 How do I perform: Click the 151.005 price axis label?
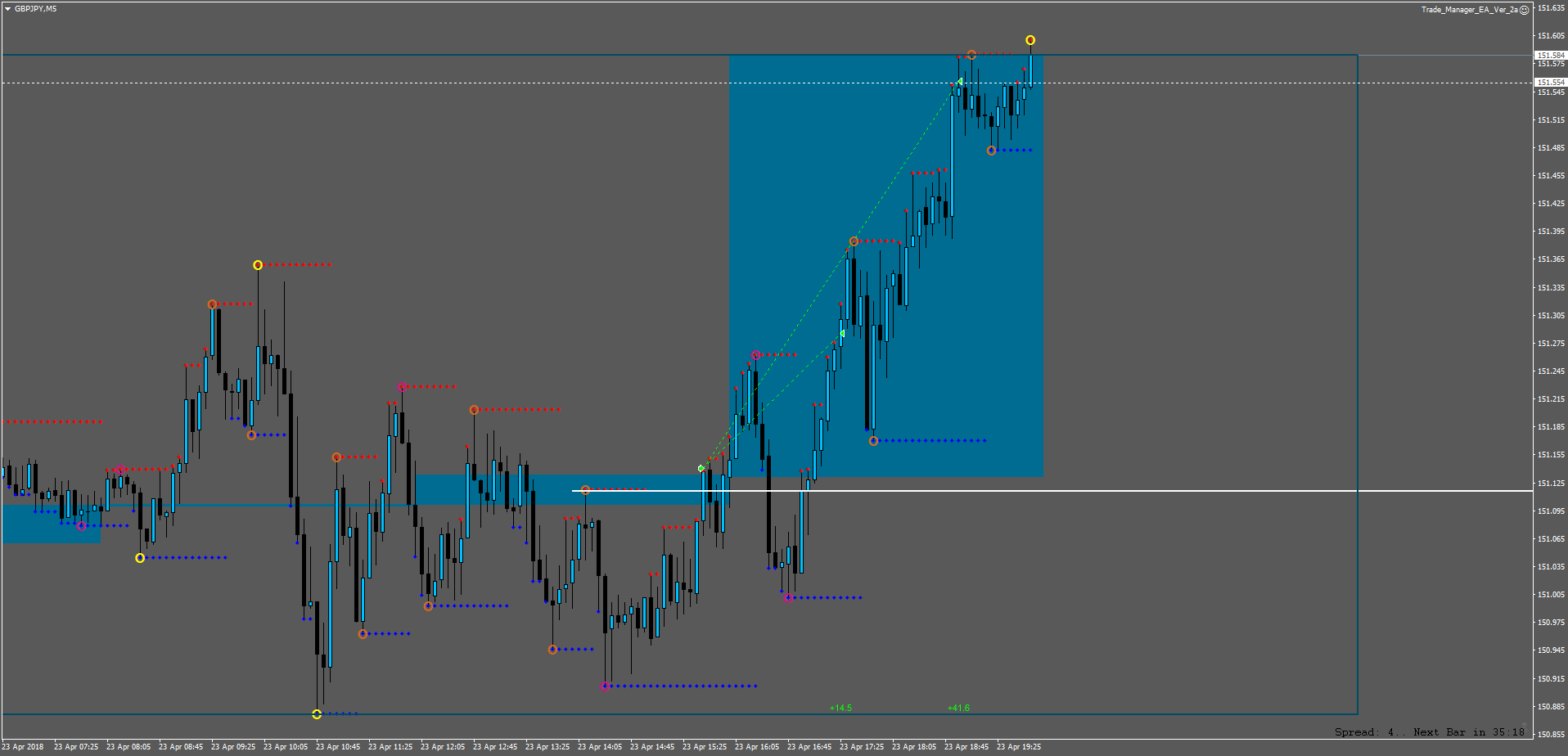click(x=1552, y=595)
